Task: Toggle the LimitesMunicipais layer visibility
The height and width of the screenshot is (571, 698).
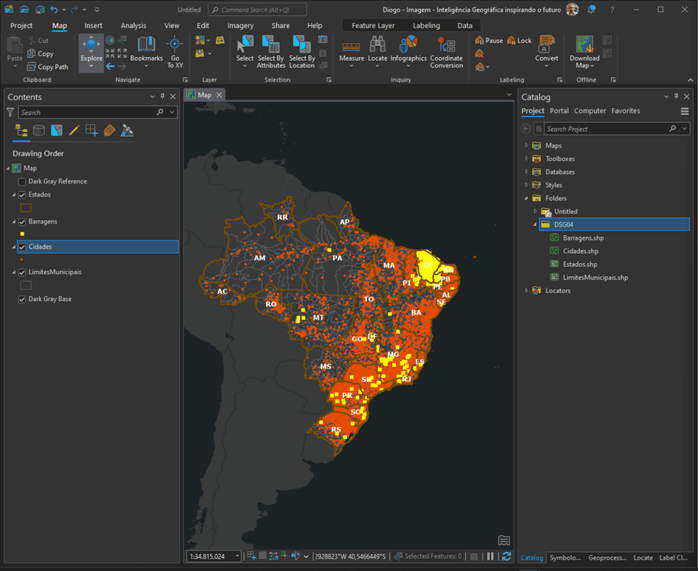Action: 22,272
